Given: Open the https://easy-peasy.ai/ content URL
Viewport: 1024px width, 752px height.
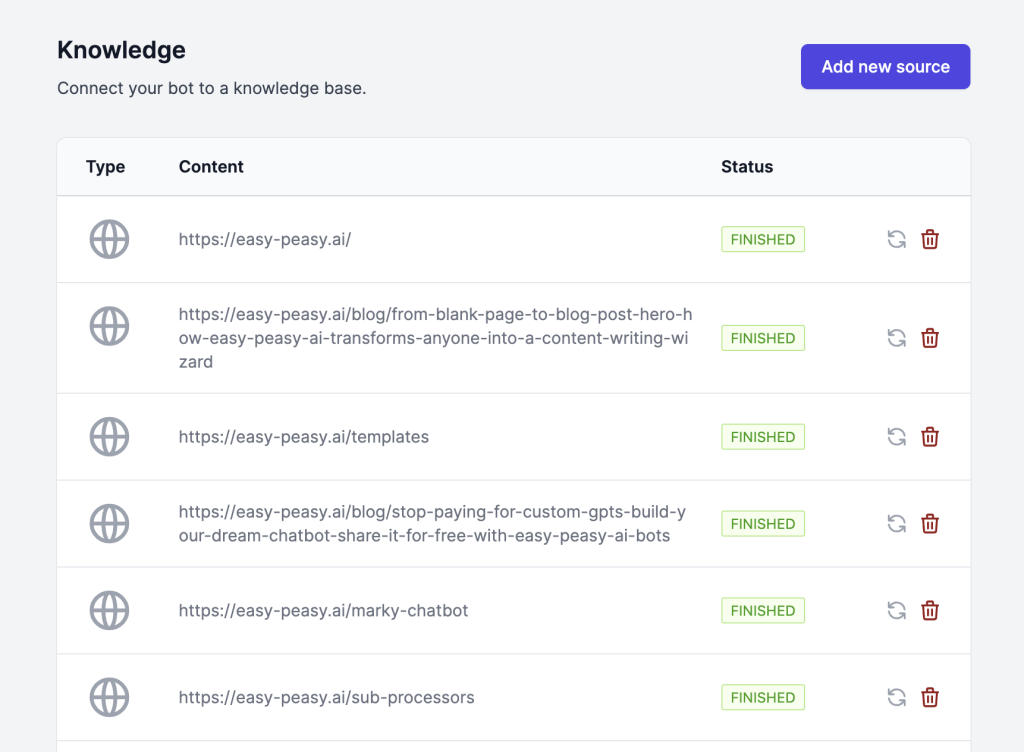Looking at the screenshot, I should [265, 240].
